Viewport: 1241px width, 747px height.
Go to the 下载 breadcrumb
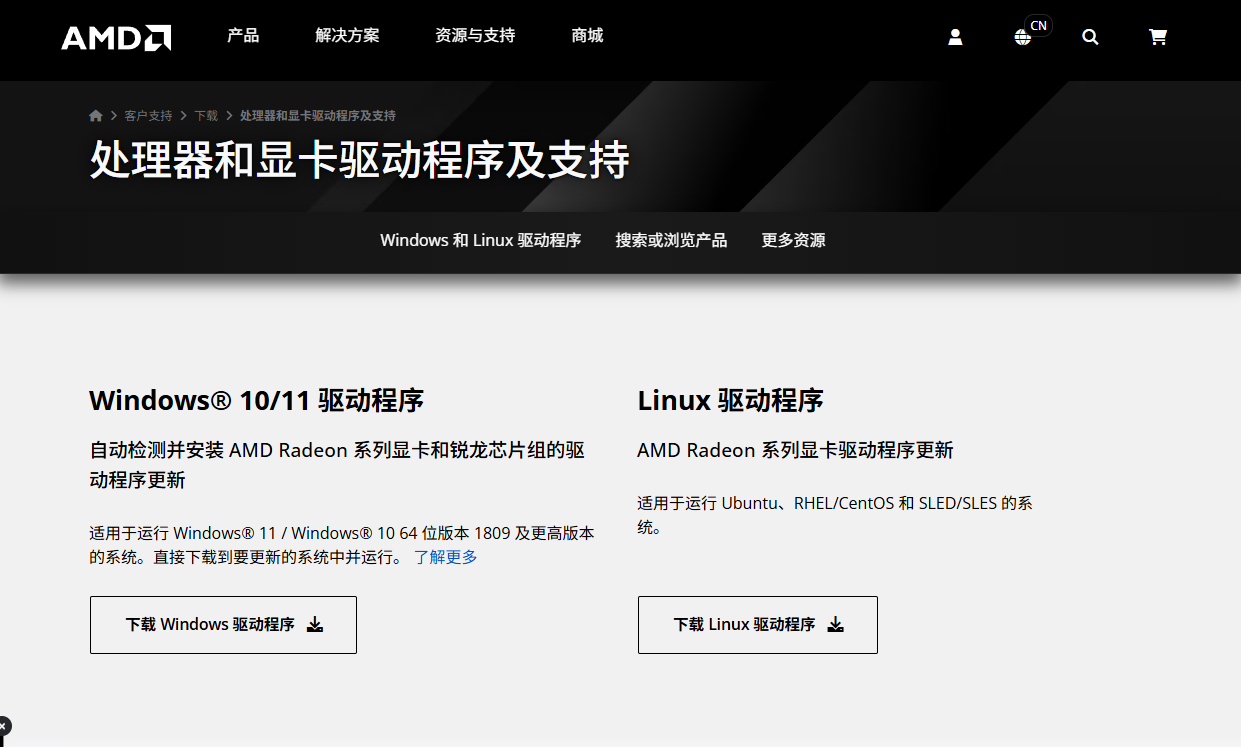coord(206,116)
